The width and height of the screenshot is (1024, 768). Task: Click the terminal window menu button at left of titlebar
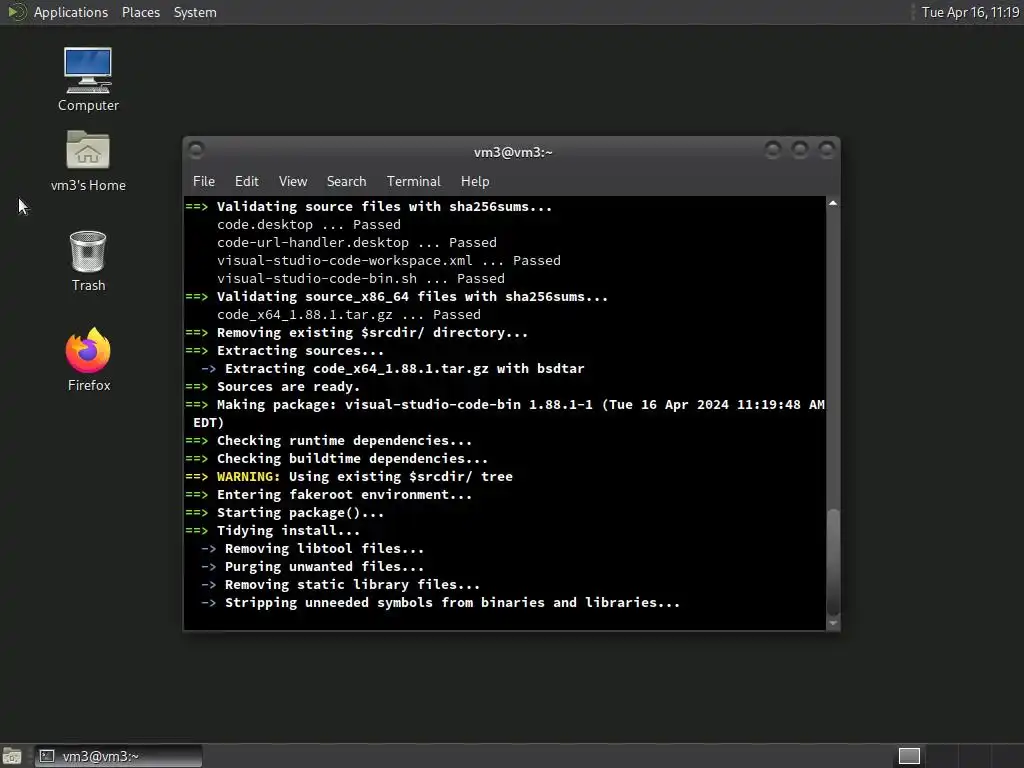pos(195,151)
